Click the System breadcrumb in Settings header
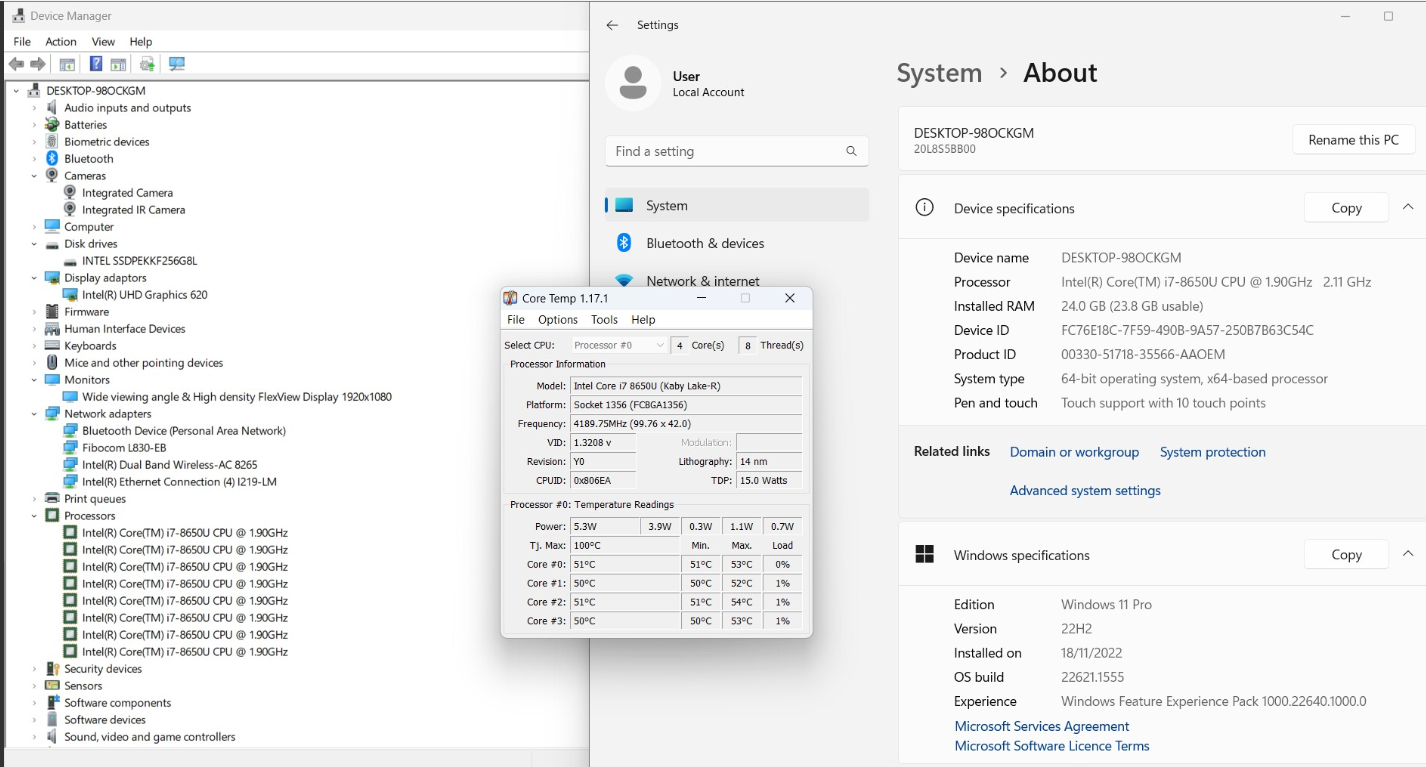Viewport: 1426px width, 767px height. [939, 73]
